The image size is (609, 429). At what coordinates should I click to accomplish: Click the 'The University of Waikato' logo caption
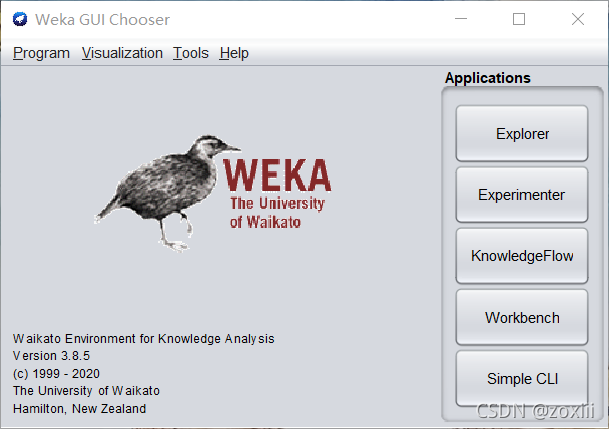point(277,213)
